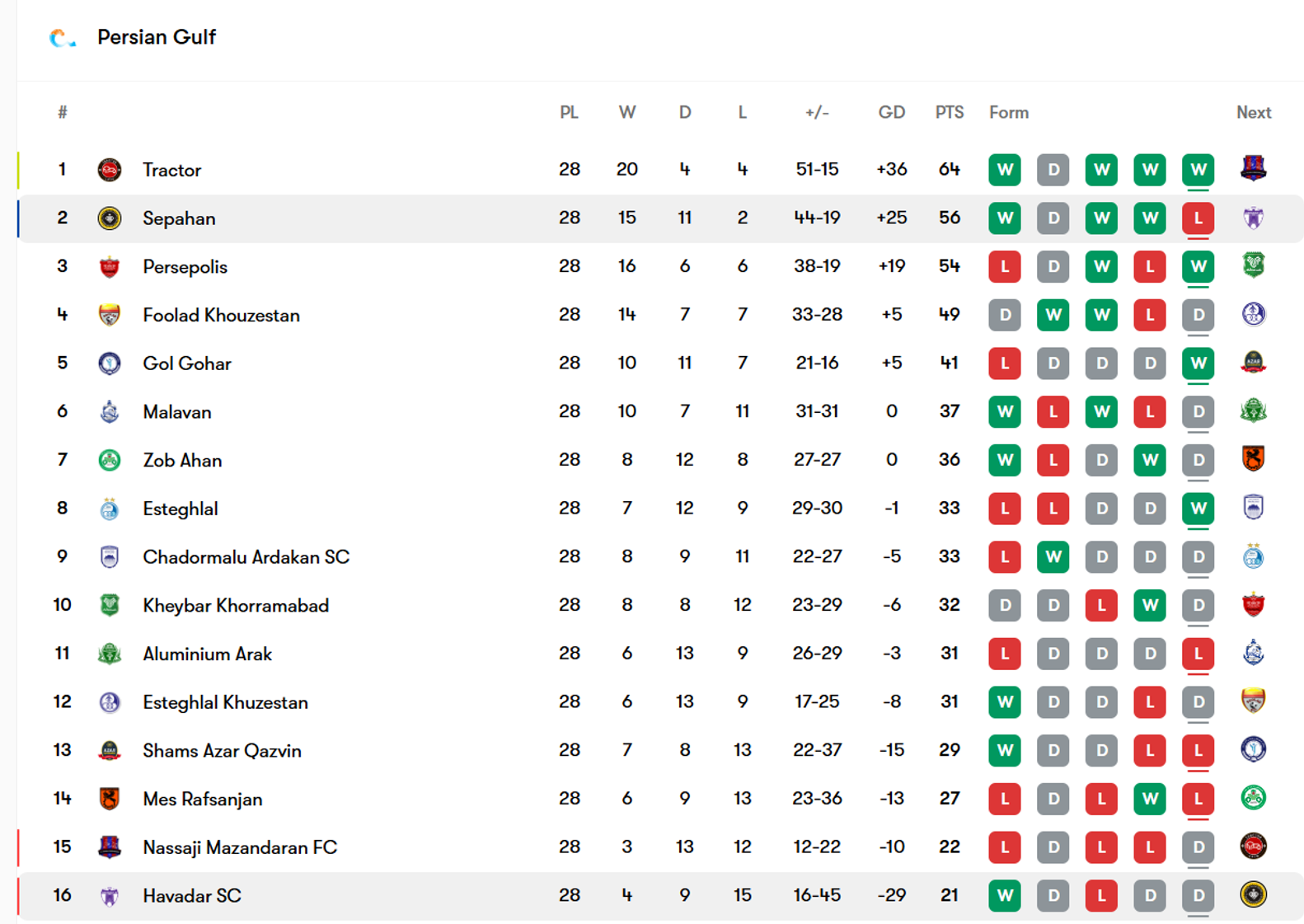The height and width of the screenshot is (924, 1304).
Task: Sort table by PTS column header
Action: pos(949,112)
